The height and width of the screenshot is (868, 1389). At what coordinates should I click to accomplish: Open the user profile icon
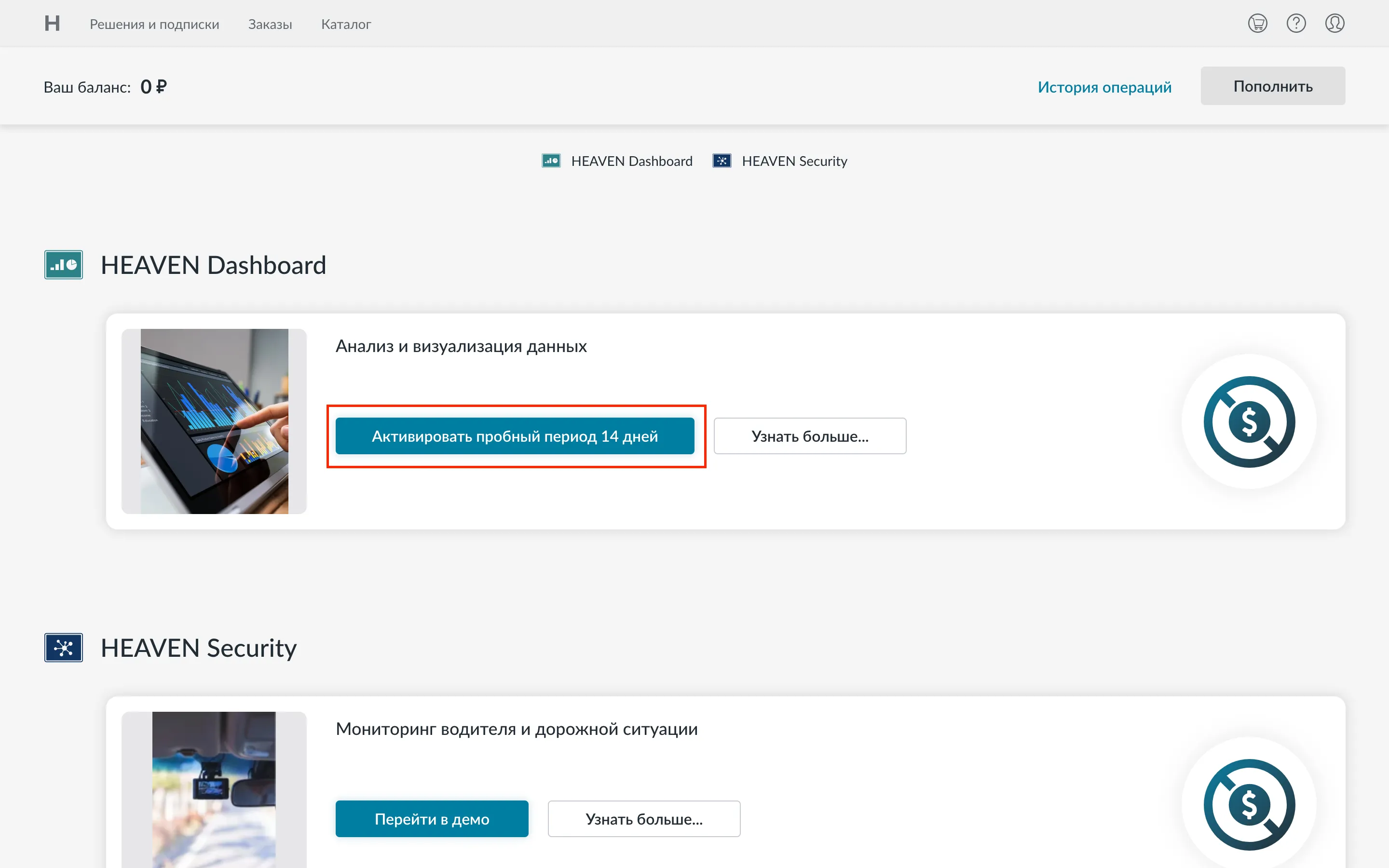pos(1335,24)
